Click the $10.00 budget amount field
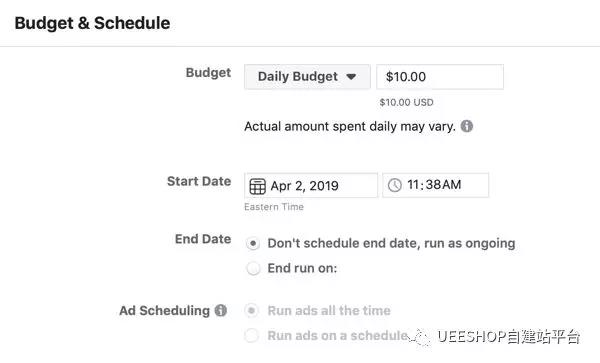Image resolution: width=600 pixels, height=363 pixels. tap(440, 77)
